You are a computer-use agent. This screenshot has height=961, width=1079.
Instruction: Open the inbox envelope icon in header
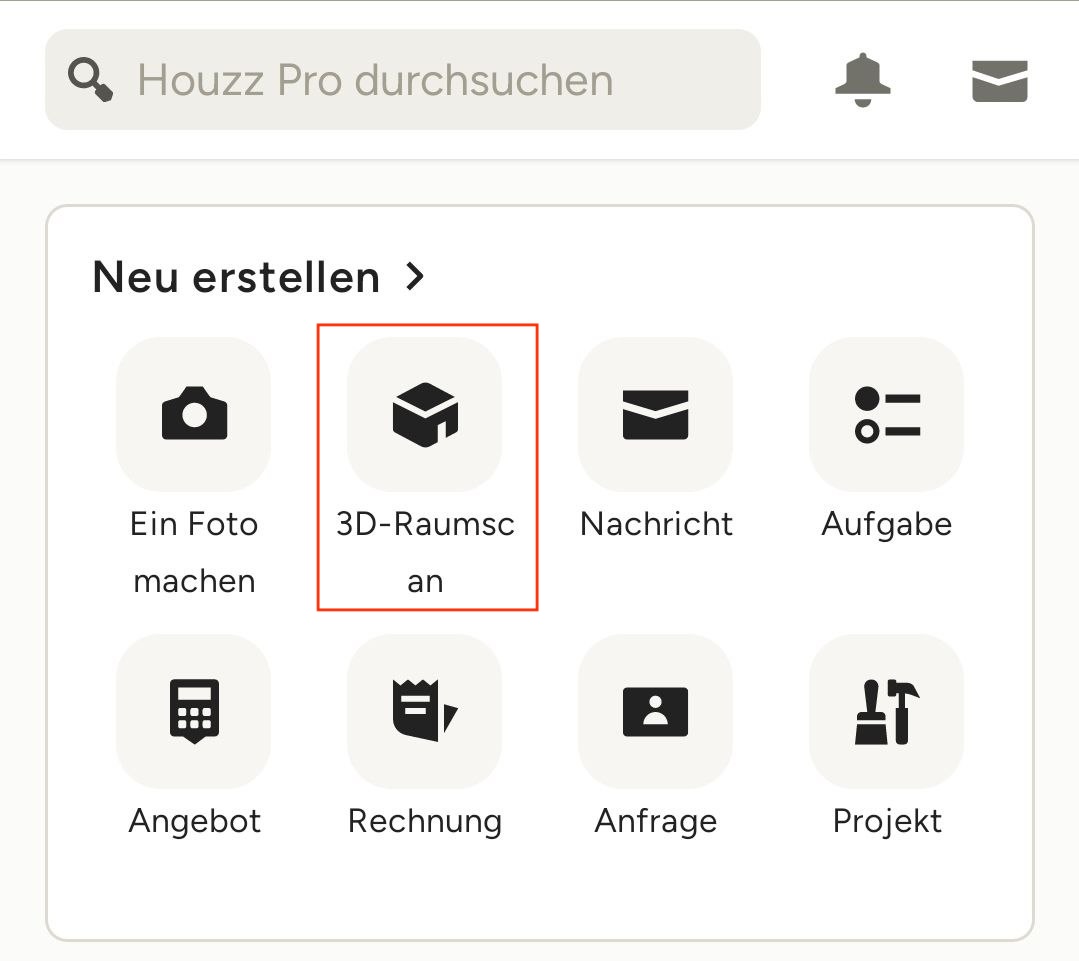point(999,80)
